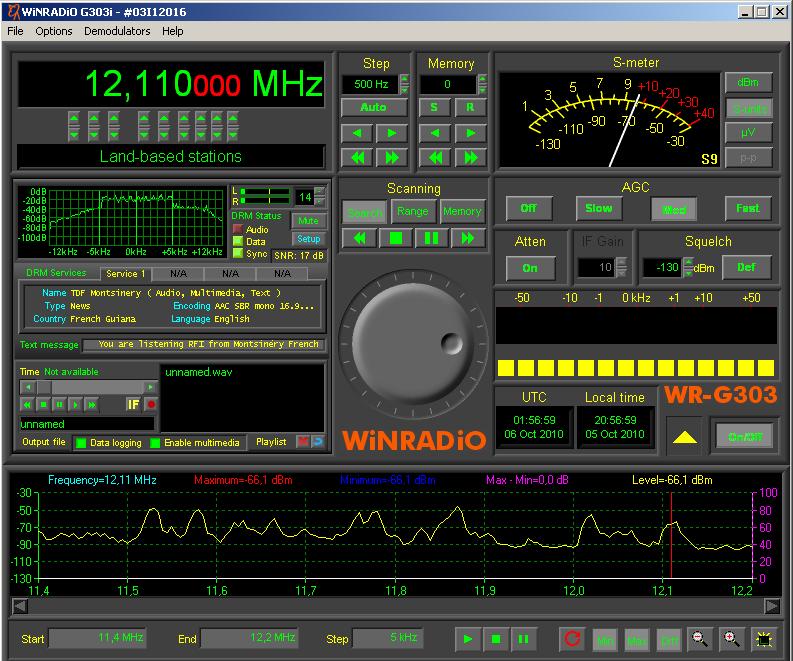Click the squelch Def button
The height and width of the screenshot is (661, 793).
click(746, 267)
